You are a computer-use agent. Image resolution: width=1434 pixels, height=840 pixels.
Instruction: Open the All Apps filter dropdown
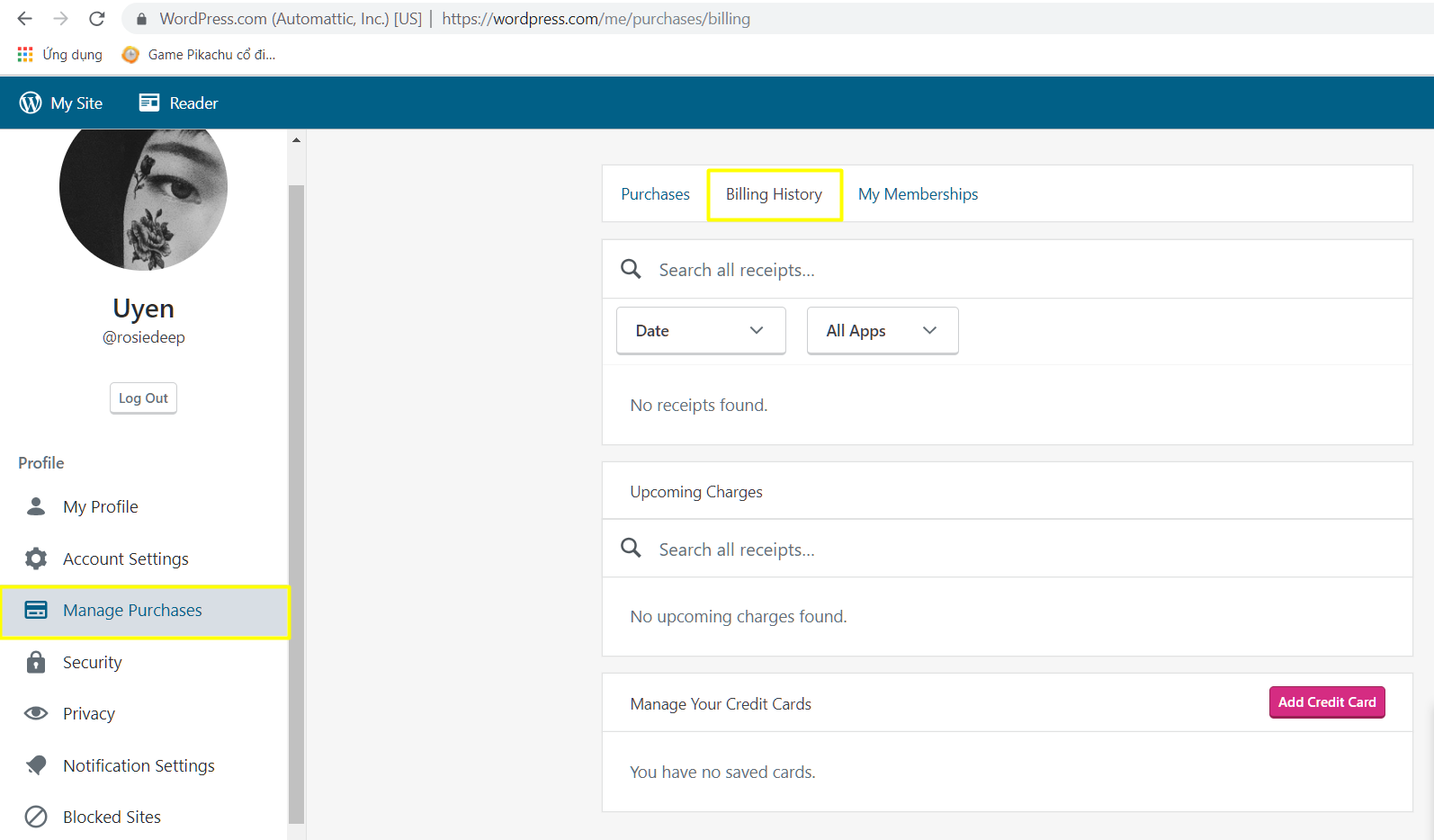(882, 330)
